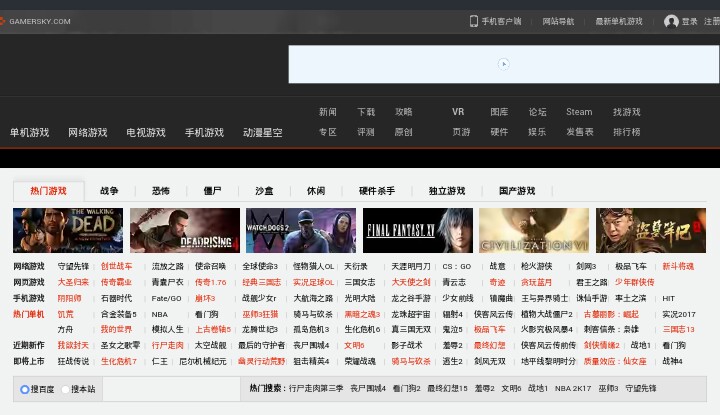Screen dimensions: 720x415
Task: Open the 图库 navigation link
Action: 499,112
